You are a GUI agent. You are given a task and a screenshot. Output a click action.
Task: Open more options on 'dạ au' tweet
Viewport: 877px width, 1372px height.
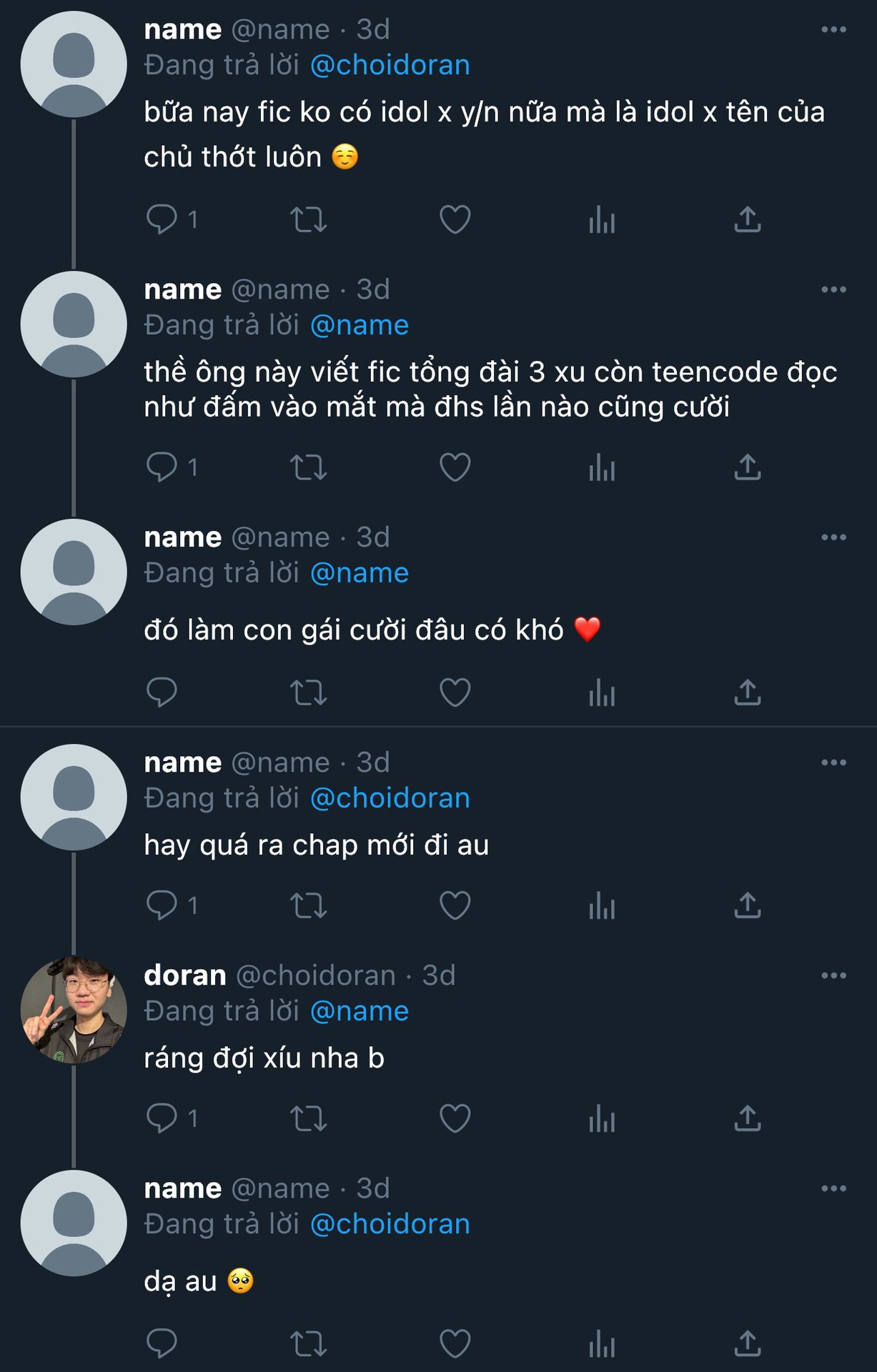point(833,1188)
